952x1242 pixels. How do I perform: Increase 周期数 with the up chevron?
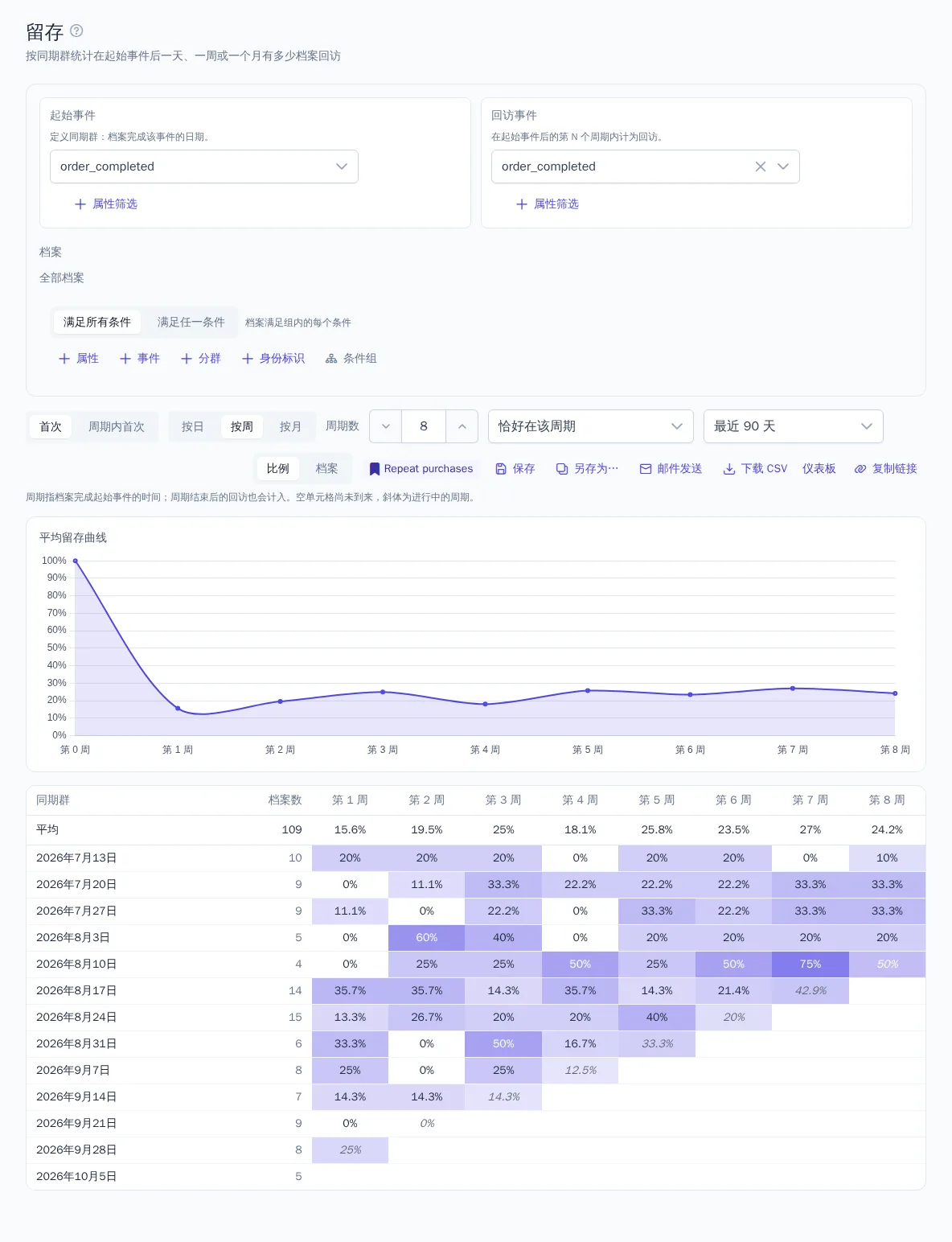click(462, 426)
